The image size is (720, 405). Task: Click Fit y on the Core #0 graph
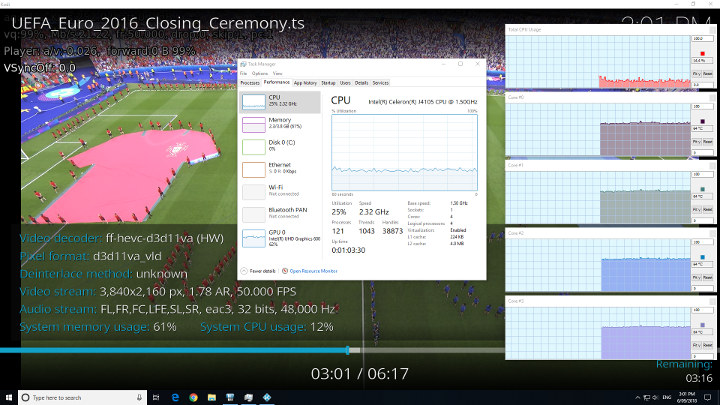697,142
